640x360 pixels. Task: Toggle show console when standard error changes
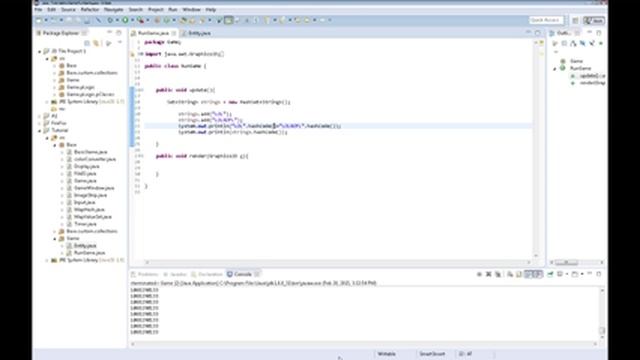coord(538,274)
